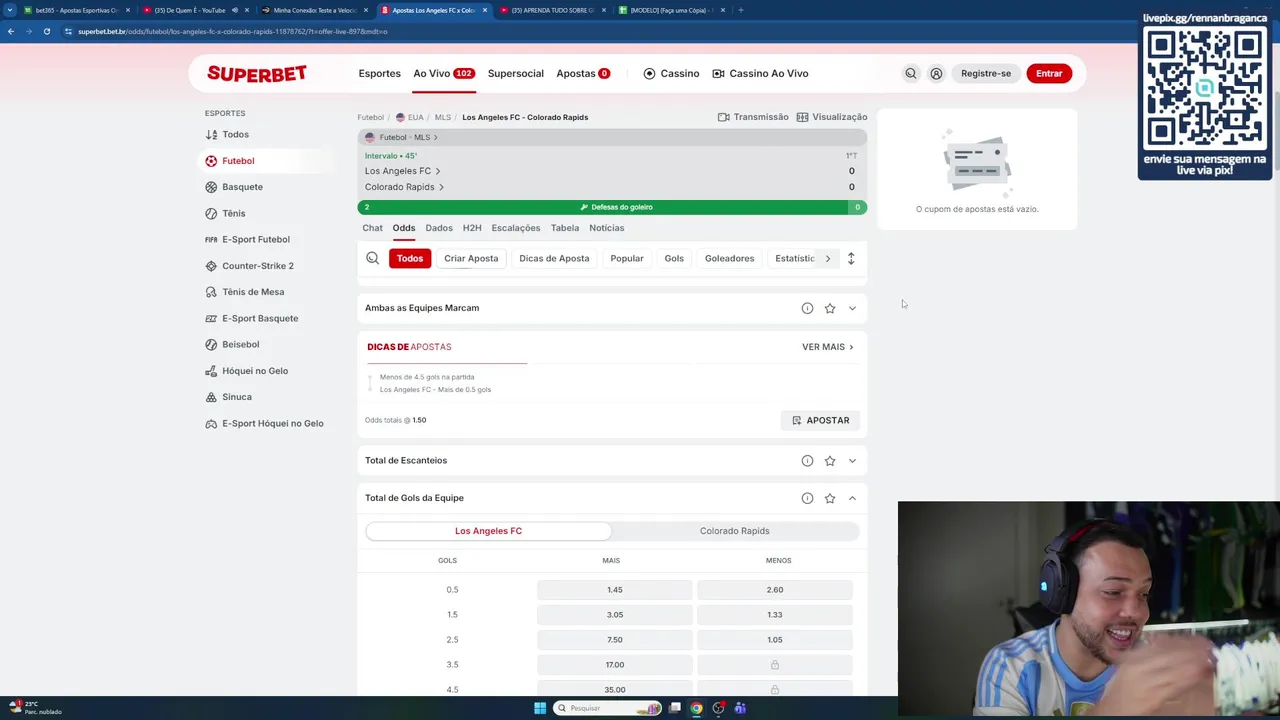Open Futebol · MLS league chevron
The image size is (1280, 720).
435,137
